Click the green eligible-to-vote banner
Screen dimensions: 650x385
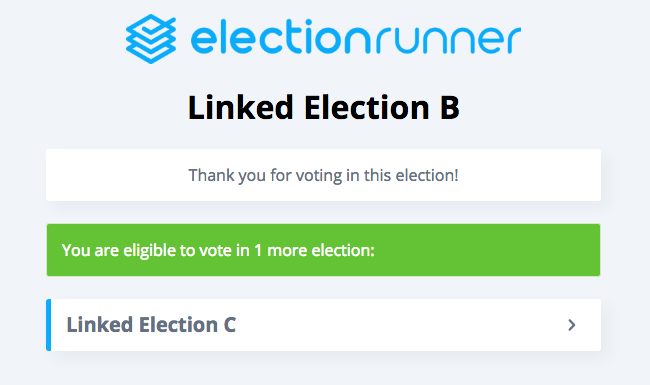pos(323,250)
